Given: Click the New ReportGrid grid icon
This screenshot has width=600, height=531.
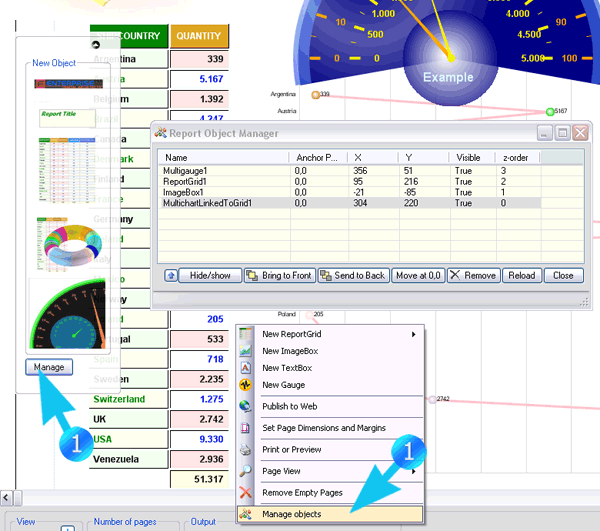Looking at the screenshot, I should (245, 334).
